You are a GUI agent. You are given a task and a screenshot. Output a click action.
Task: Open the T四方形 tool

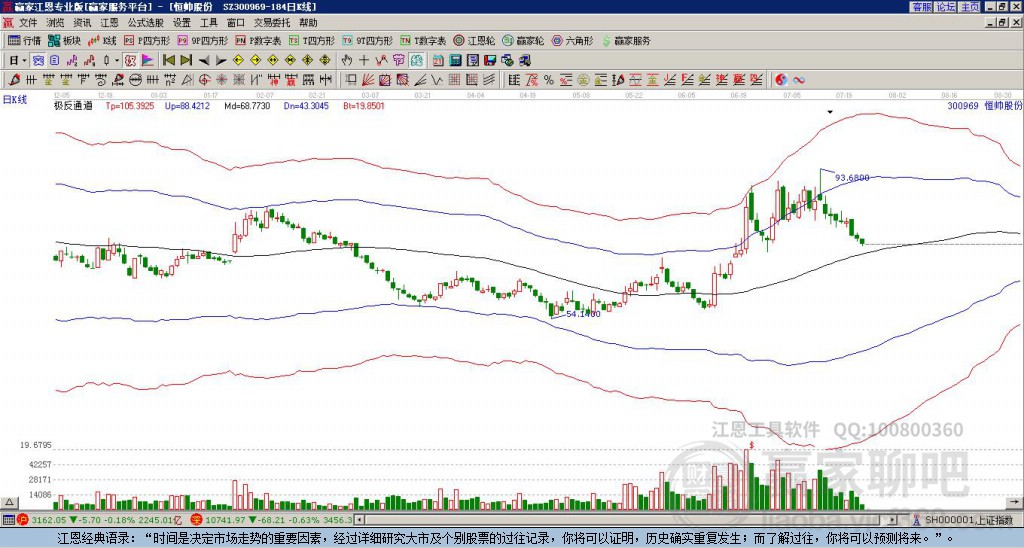(312, 40)
